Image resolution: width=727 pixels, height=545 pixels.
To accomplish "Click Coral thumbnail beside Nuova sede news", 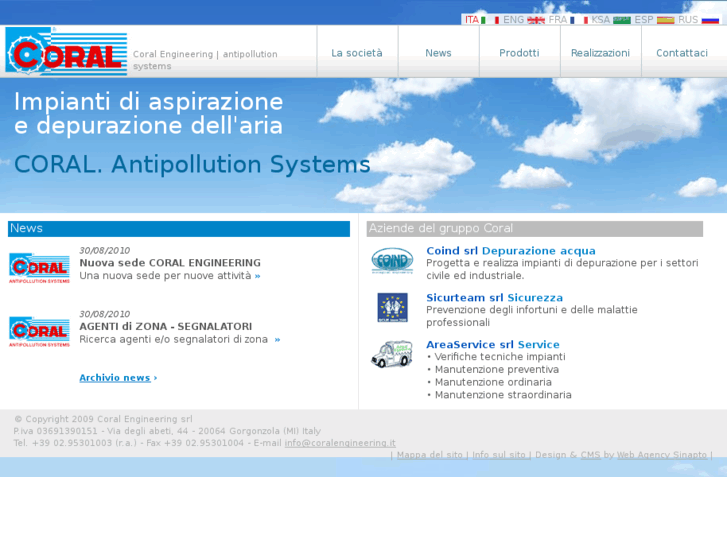I will [x=39, y=268].
